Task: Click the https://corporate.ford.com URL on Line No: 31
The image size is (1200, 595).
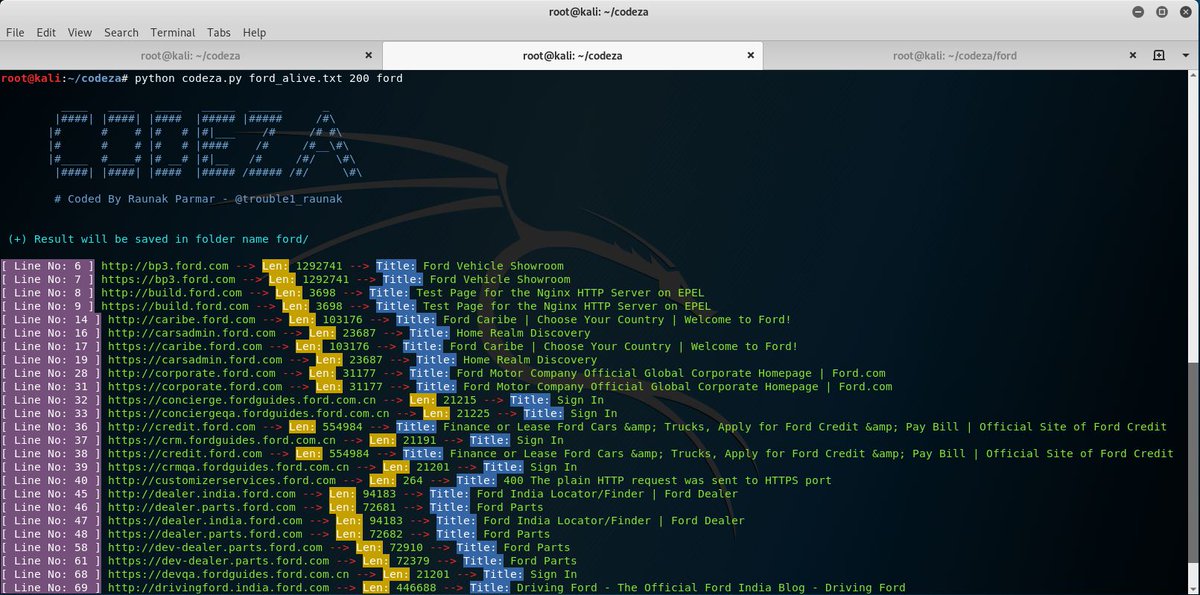Action: point(195,386)
